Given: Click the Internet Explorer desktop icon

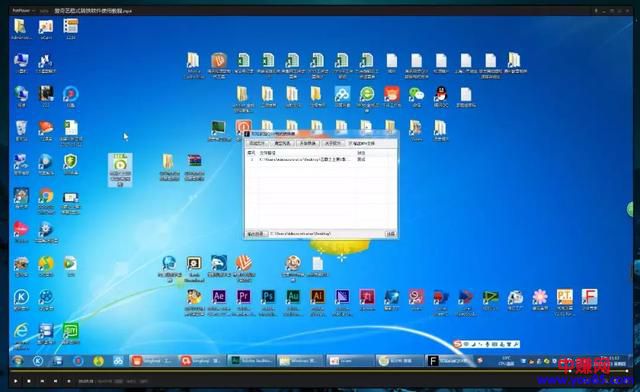Looking at the screenshot, I should tap(21, 331).
